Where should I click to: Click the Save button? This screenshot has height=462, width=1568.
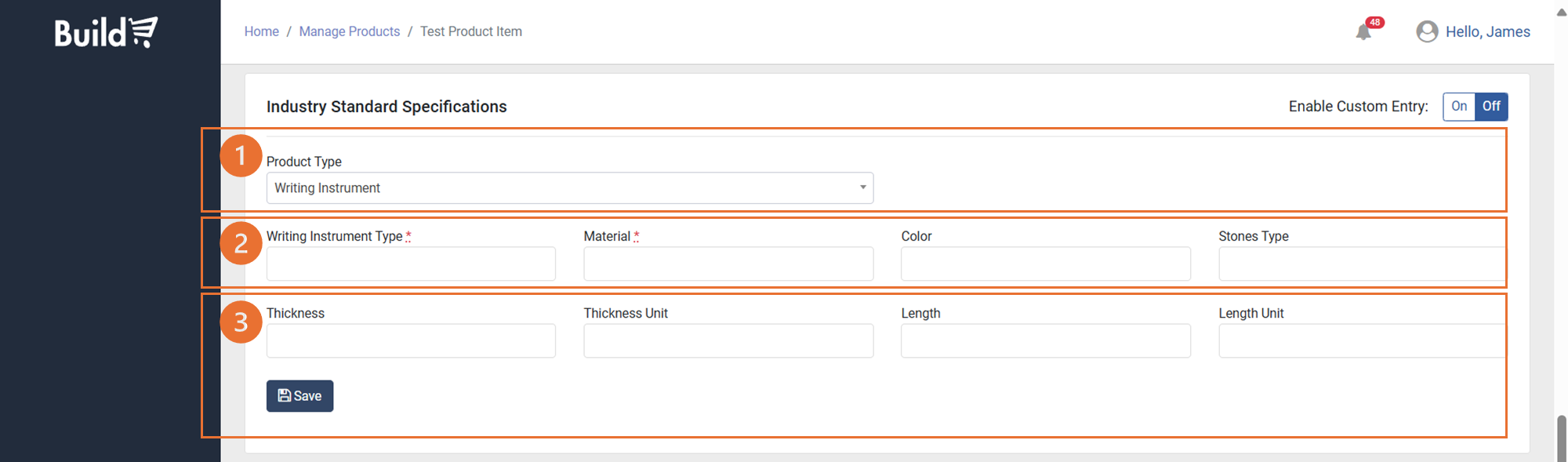299,396
